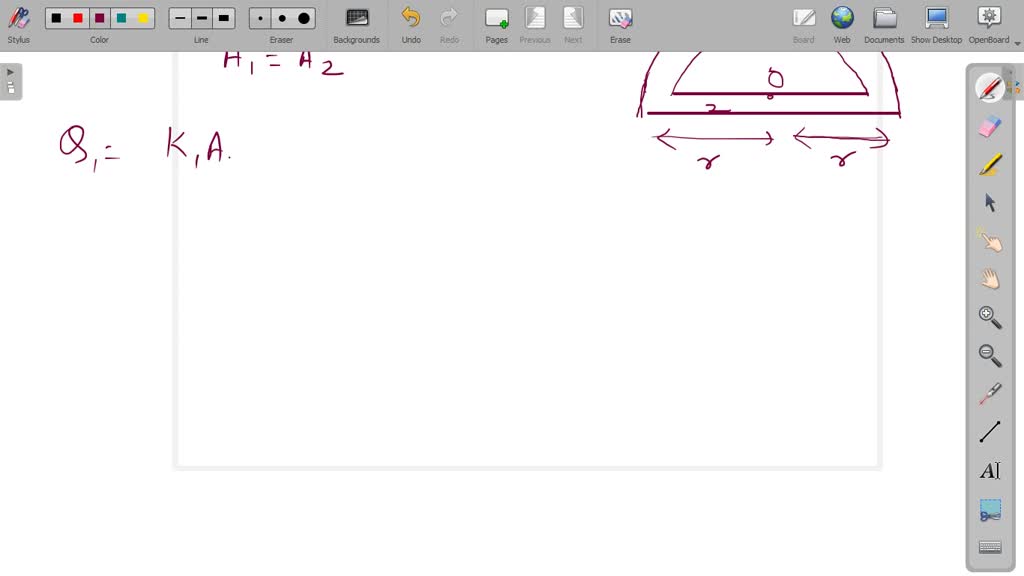Select the Laser pointer tool
Viewport: 1024px width, 576px height.
coord(989,394)
